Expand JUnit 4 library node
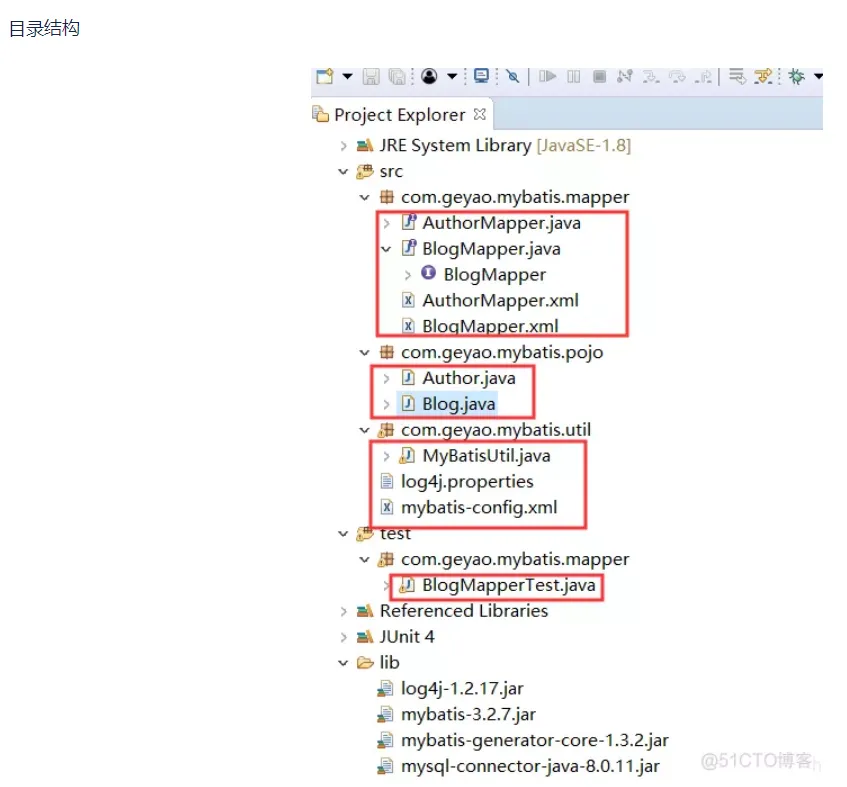847x787 pixels. [x=343, y=637]
